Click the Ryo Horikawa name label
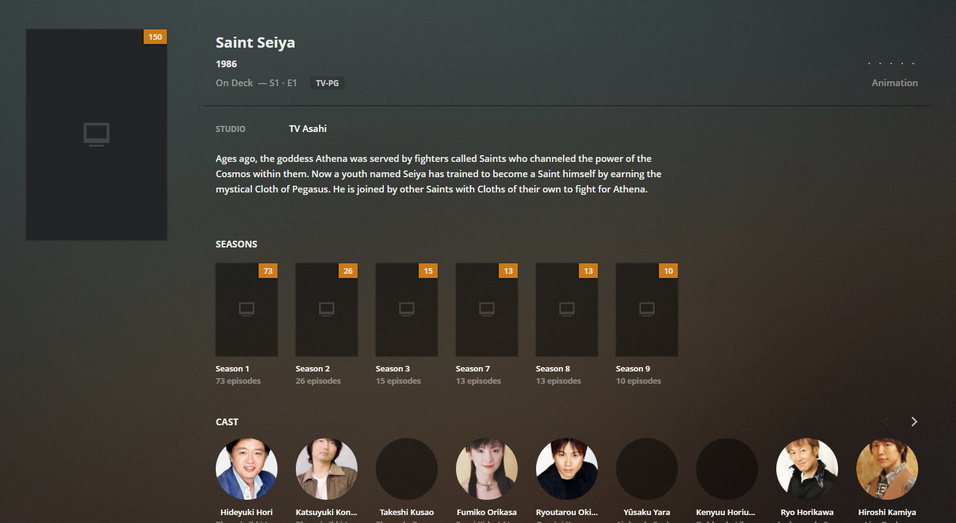Image resolution: width=956 pixels, height=523 pixels. click(x=807, y=513)
